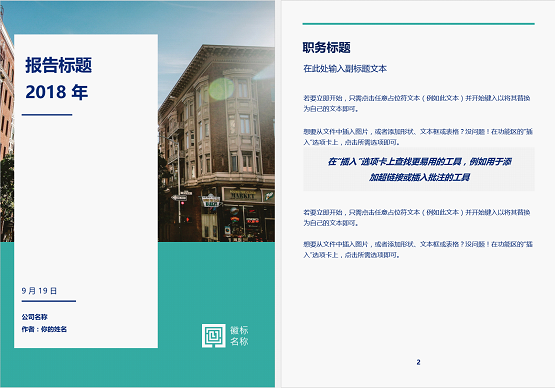Click the page number 2 in footer
Viewport: 555px width, 388px height.
pyautogui.click(x=418, y=362)
